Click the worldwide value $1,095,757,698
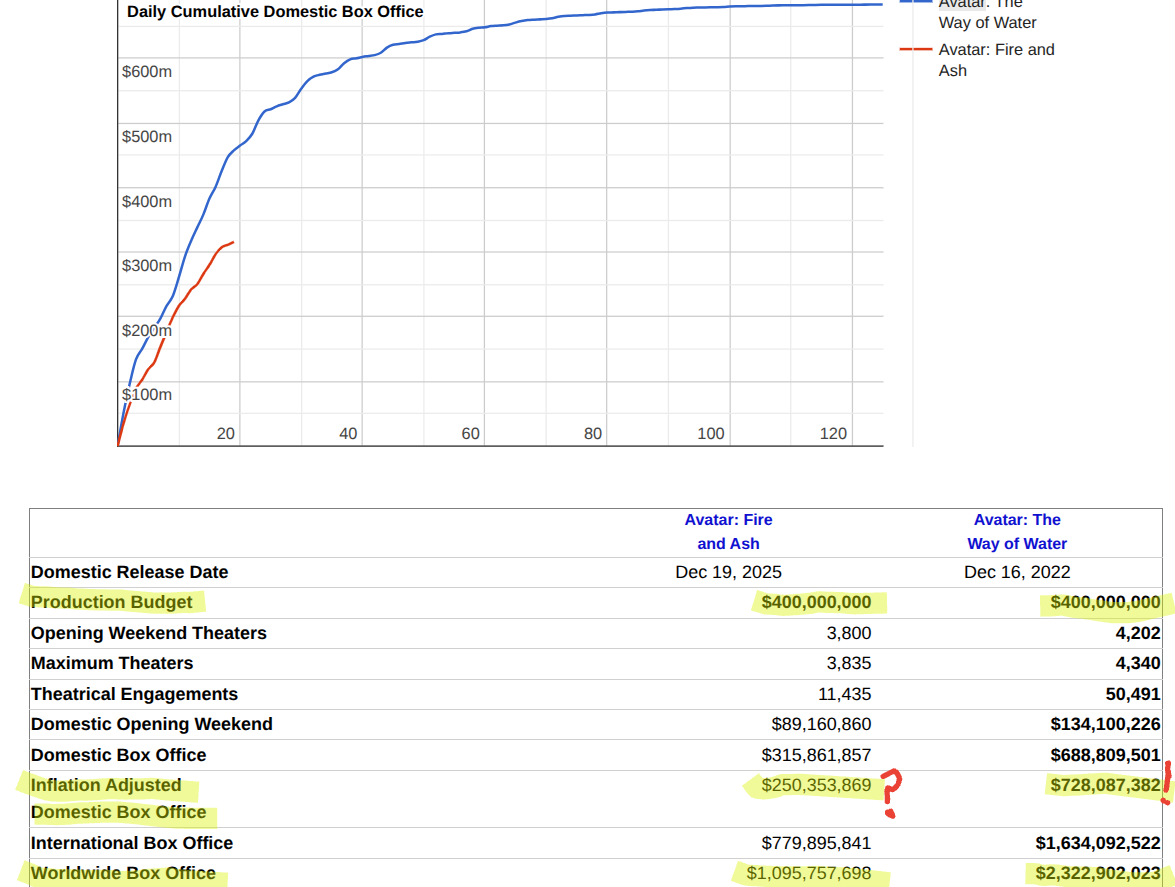The image size is (1175, 887). (x=816, y=873)
